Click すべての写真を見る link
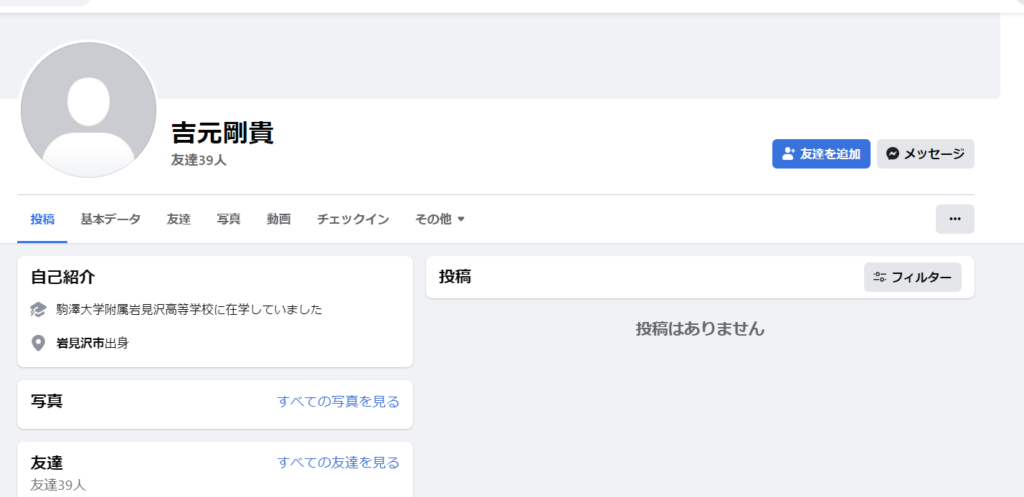The width and height of the screenshot is (1024, 497). pyautogui.click(x=338, y=401)
